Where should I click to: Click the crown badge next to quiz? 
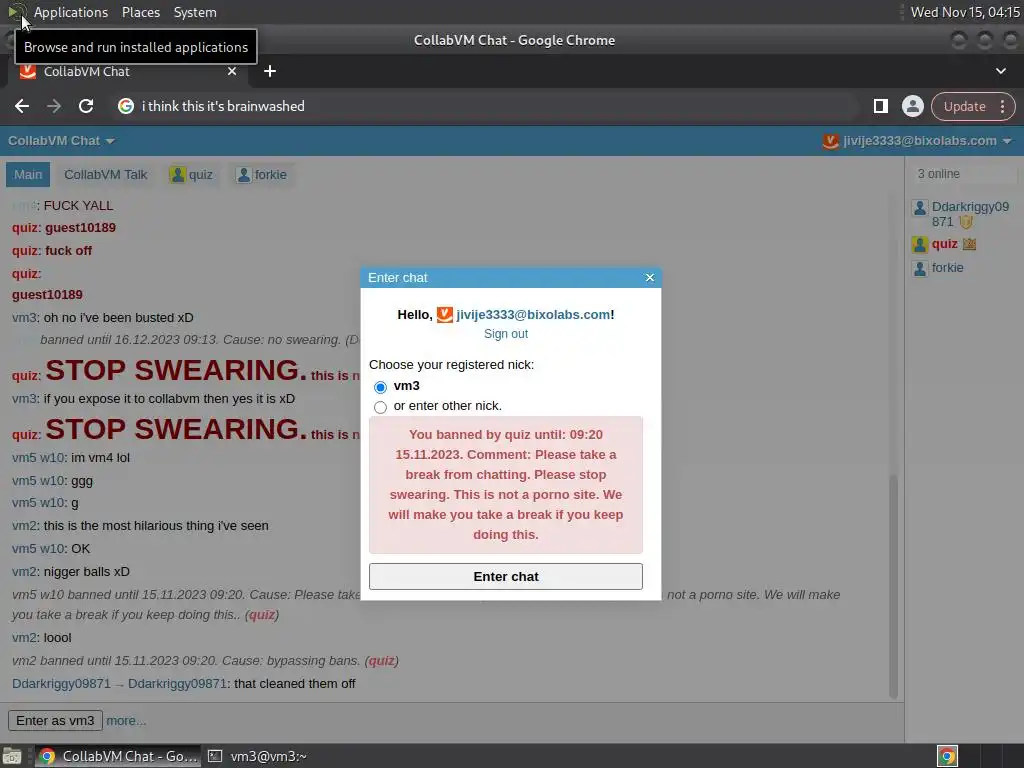(969, 244)
